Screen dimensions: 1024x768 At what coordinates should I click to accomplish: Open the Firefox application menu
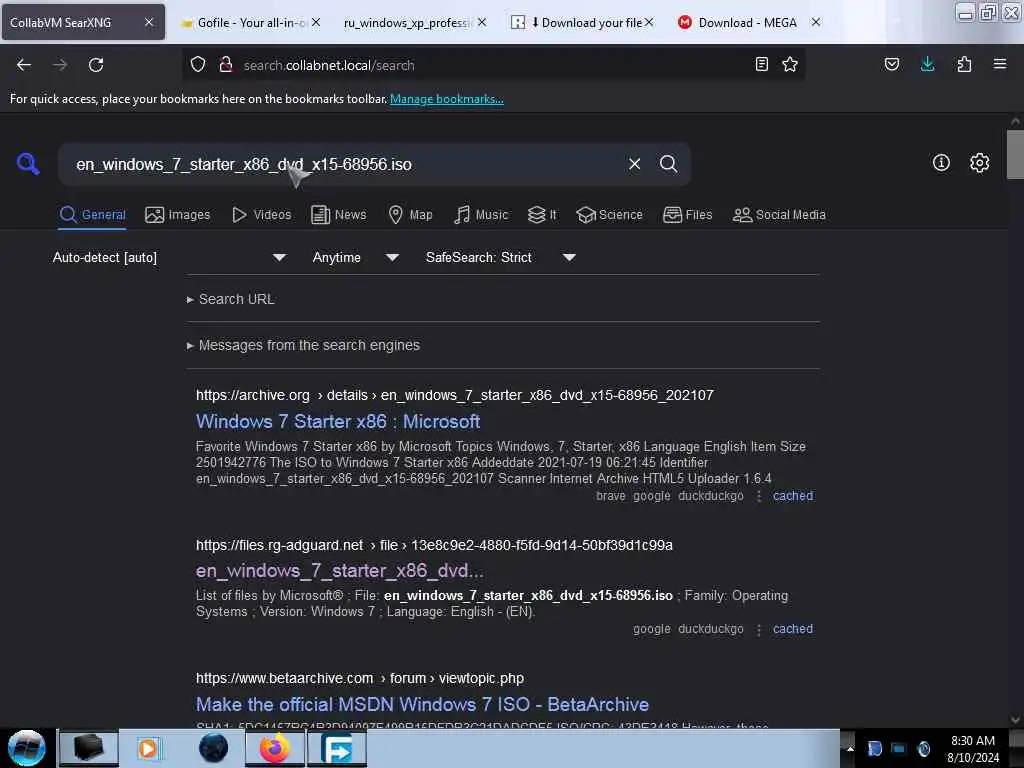[x=1000, y=64]
